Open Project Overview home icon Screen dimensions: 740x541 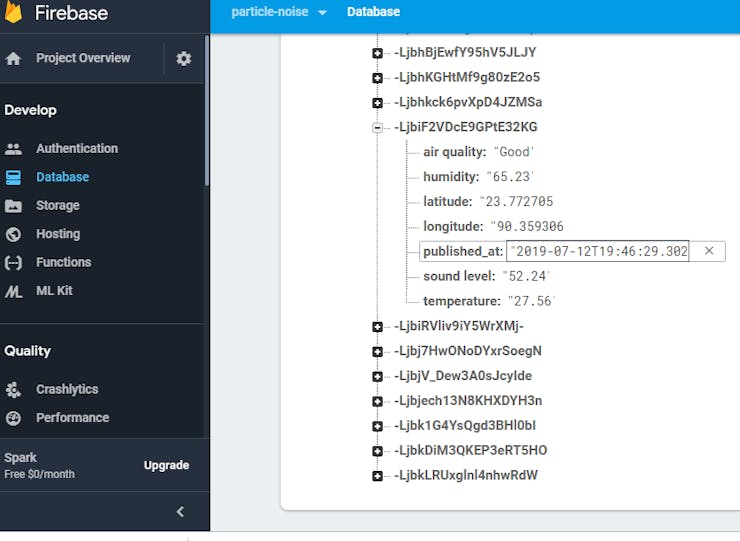click(13, 59)
